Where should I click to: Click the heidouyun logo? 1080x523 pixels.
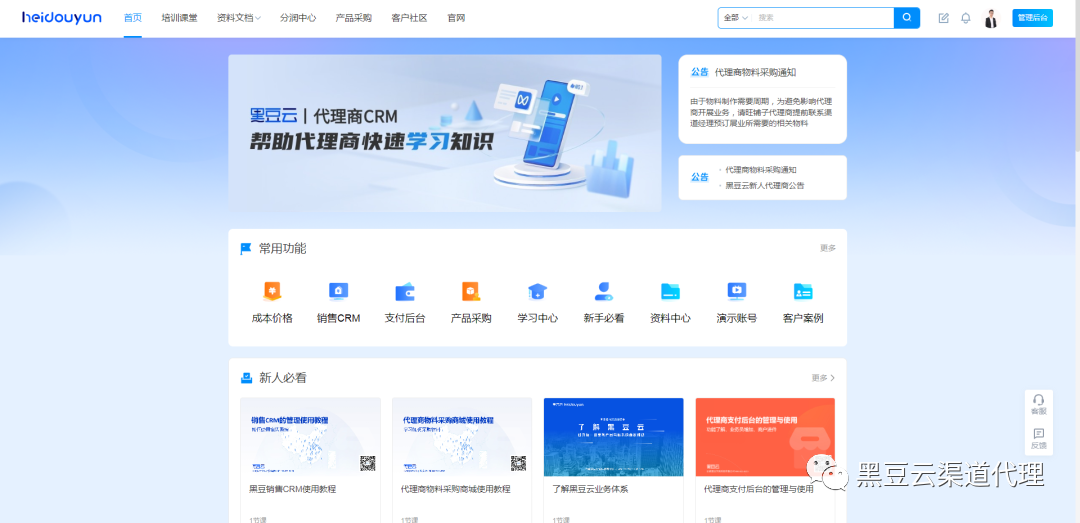coord(62,17)
